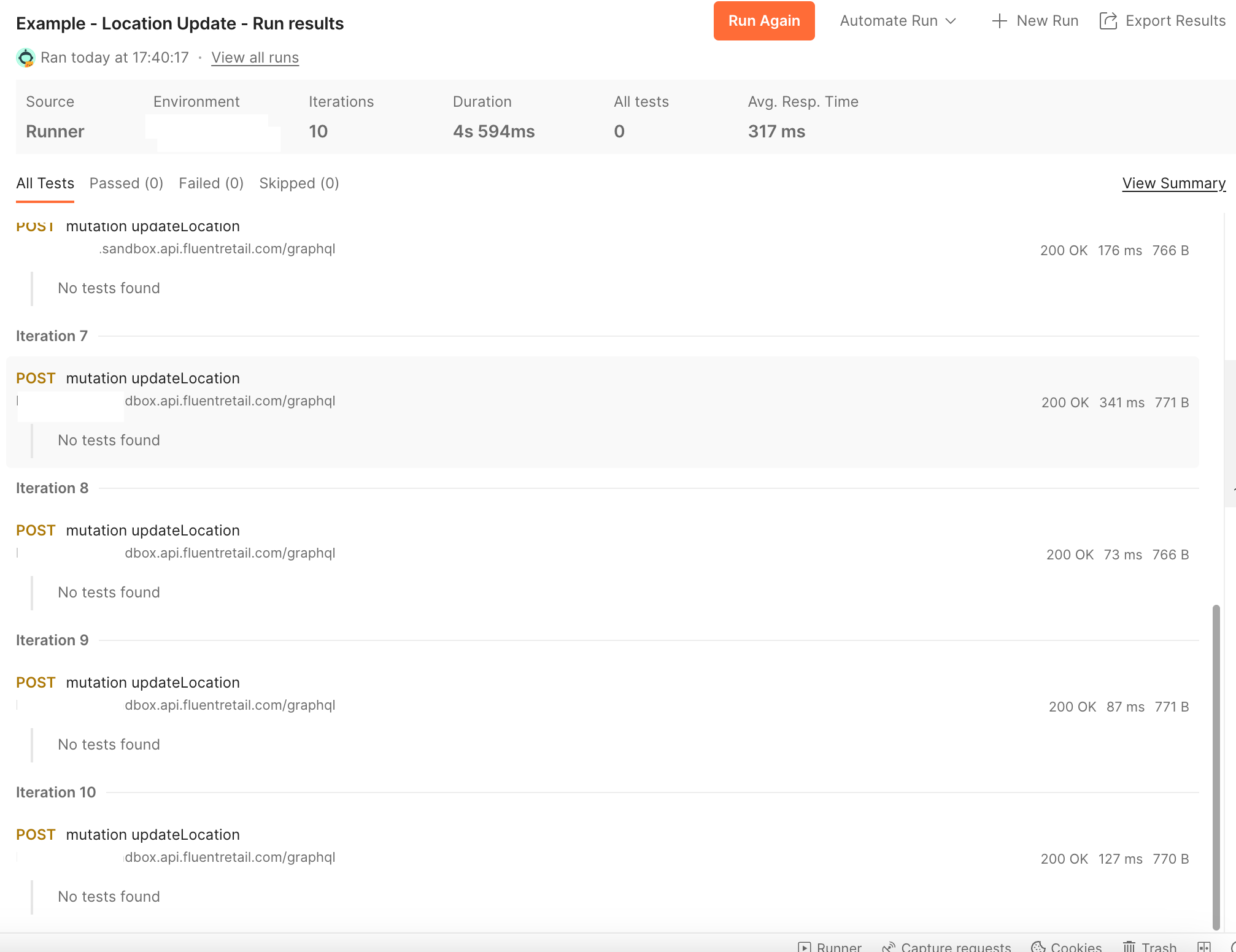Open the Cookies manager icon

[x=1038, y=946]
